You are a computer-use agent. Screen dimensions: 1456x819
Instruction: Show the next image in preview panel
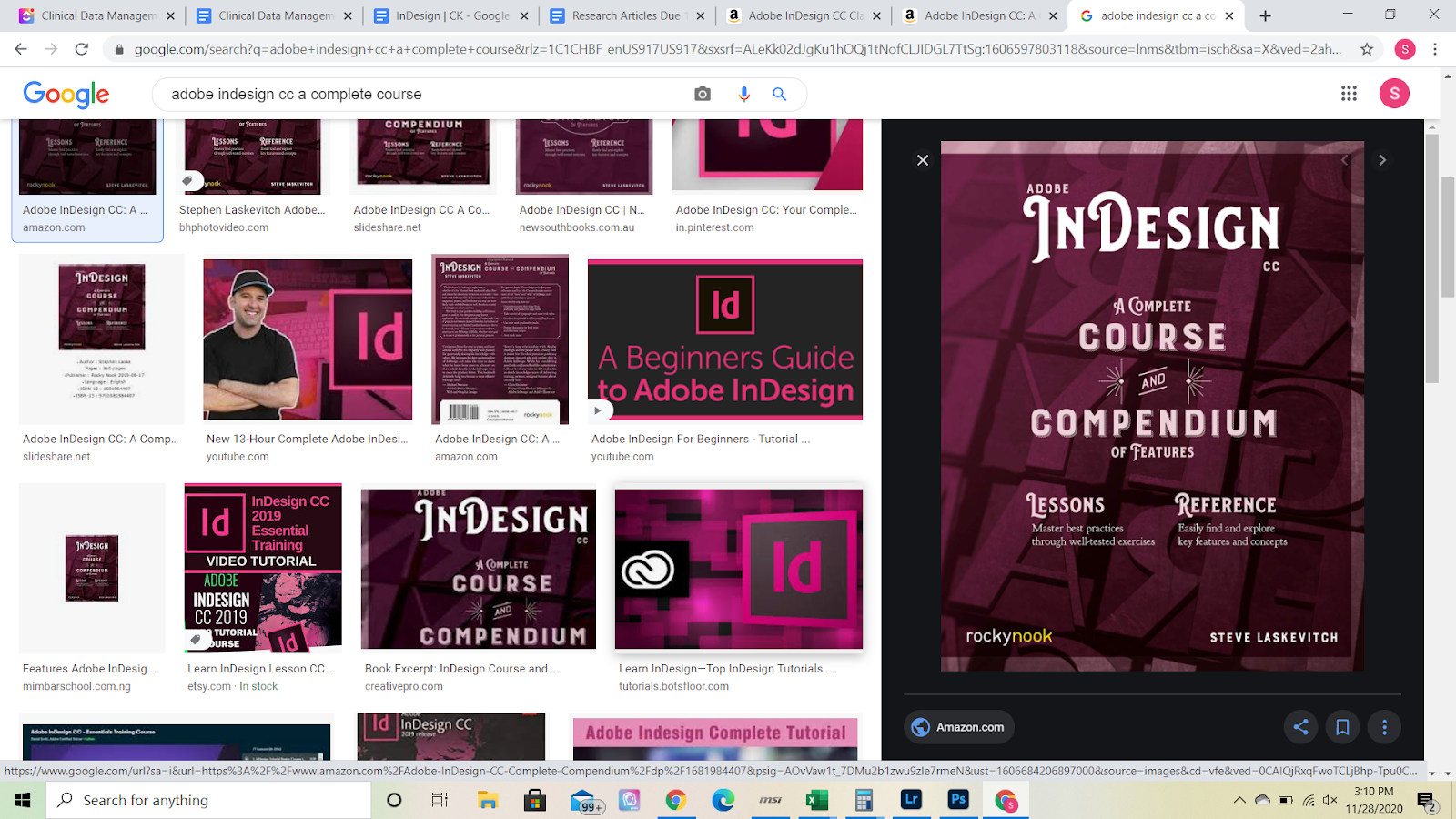tap(1382, 160)
